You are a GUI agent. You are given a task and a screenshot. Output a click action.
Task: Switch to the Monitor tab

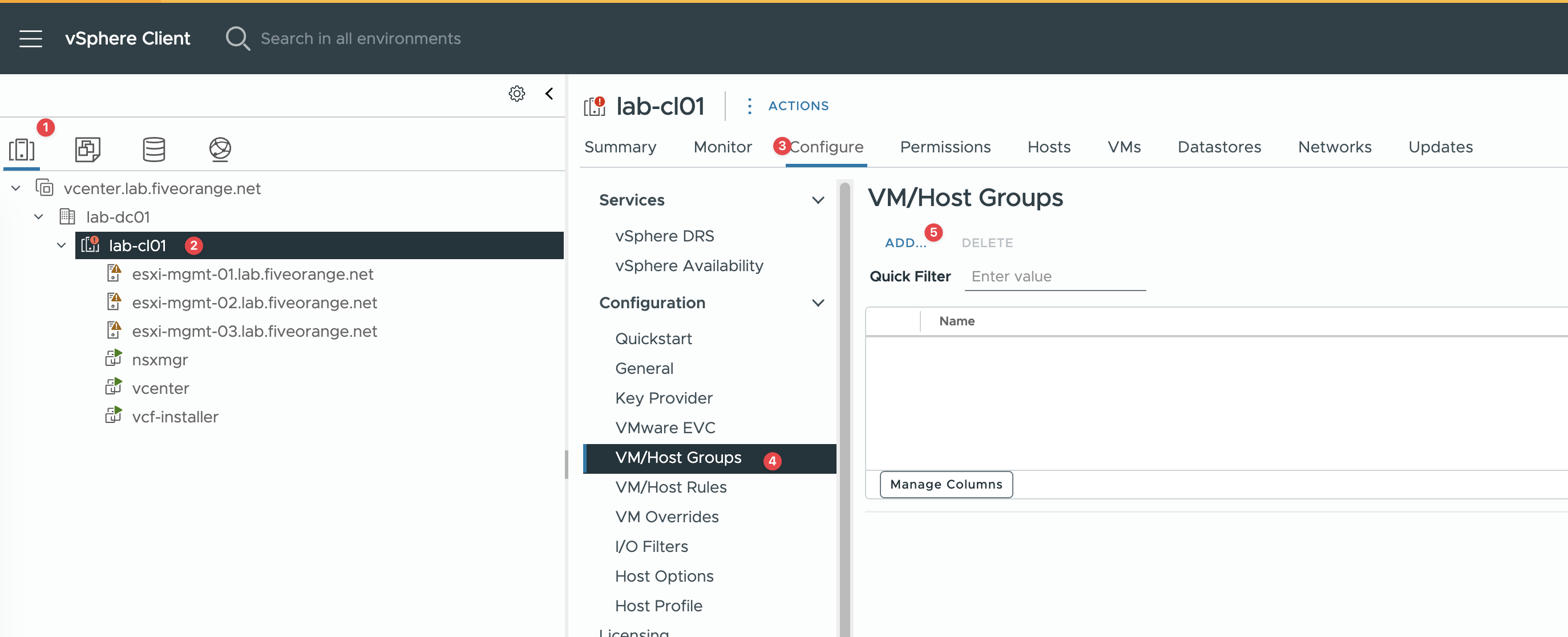(x=722, y=147)
